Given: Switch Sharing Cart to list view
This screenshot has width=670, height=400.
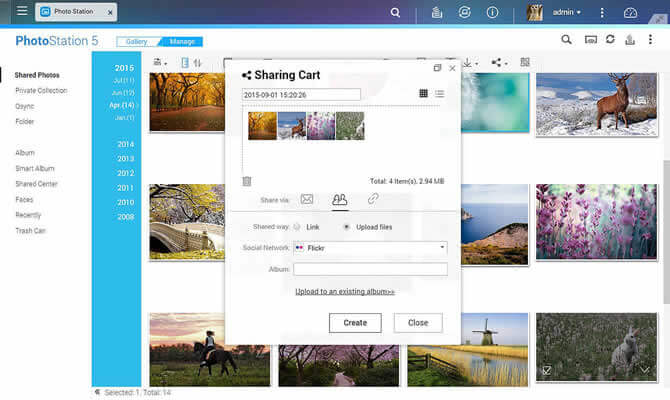Looking at the screenshot, I should click(439, 94).
